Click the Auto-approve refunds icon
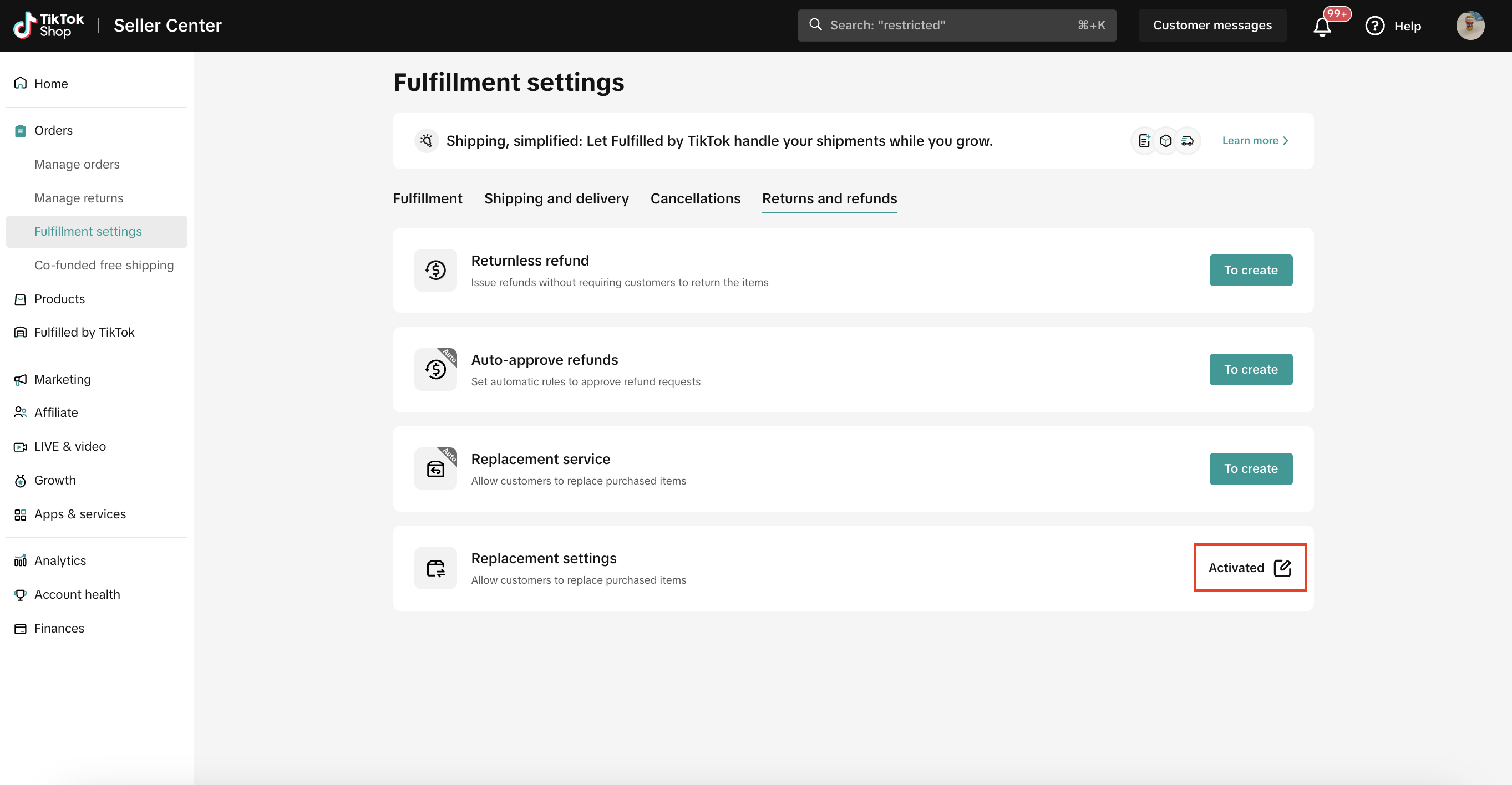1512x785 pixels. click(x=435, y=369)
